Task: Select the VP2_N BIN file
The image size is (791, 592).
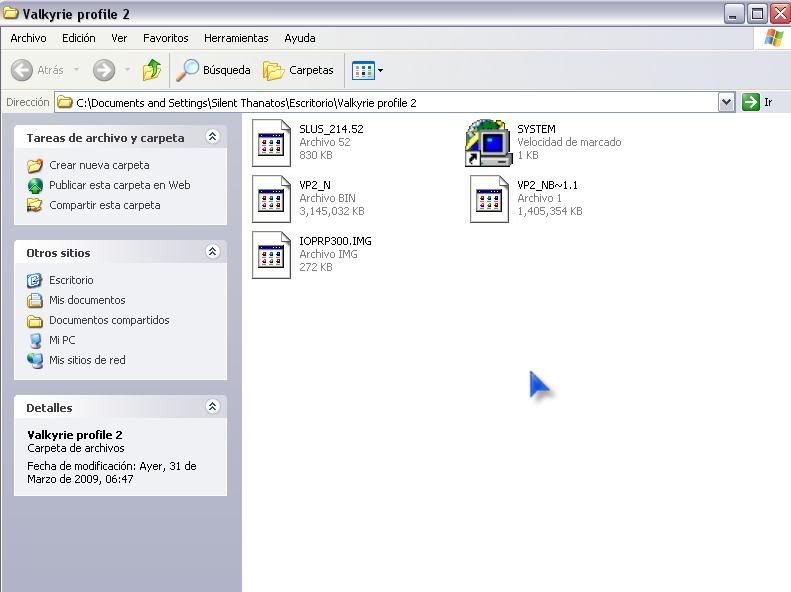Action: [271, 198]
